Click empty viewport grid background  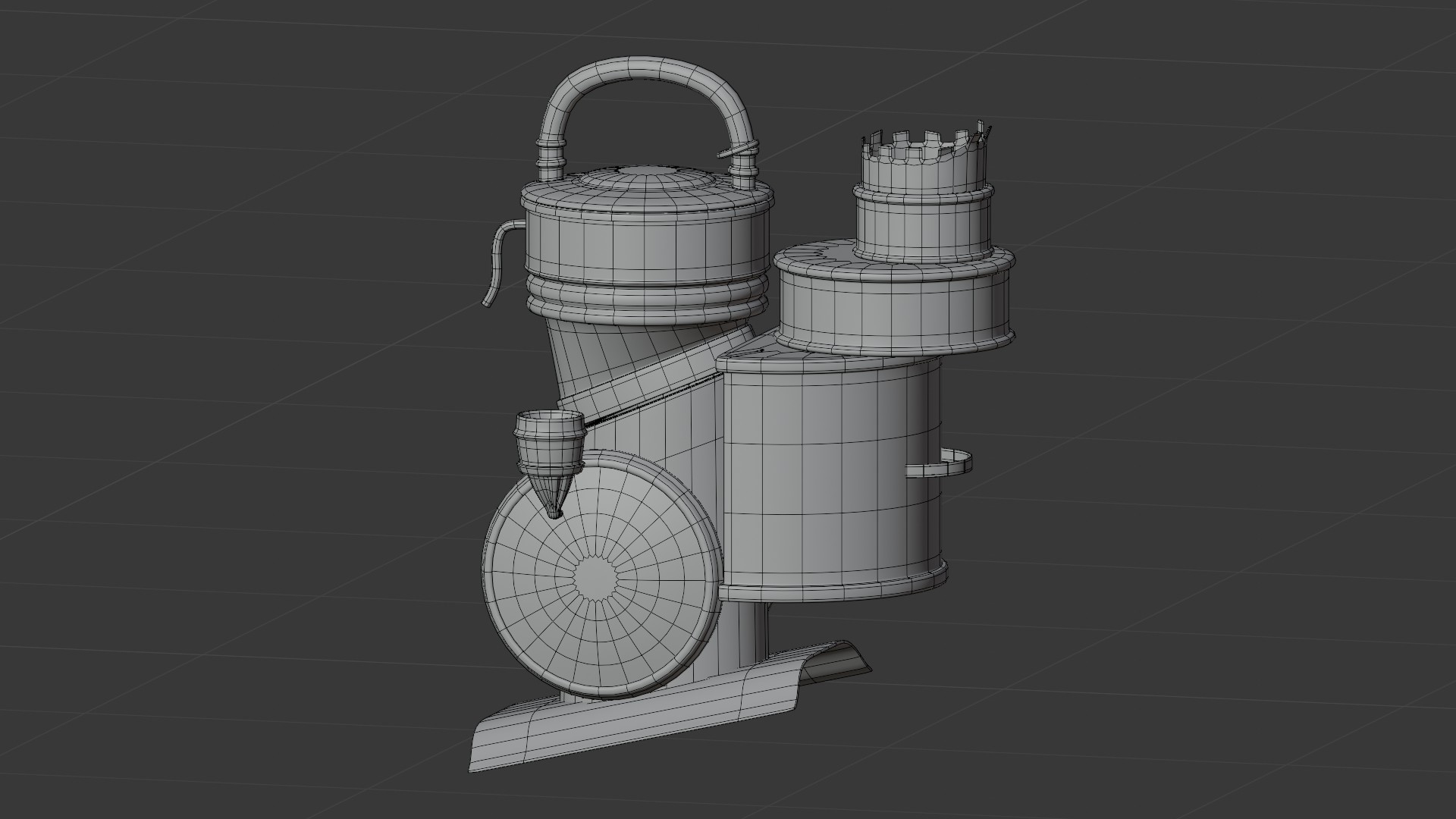(227, 227)
